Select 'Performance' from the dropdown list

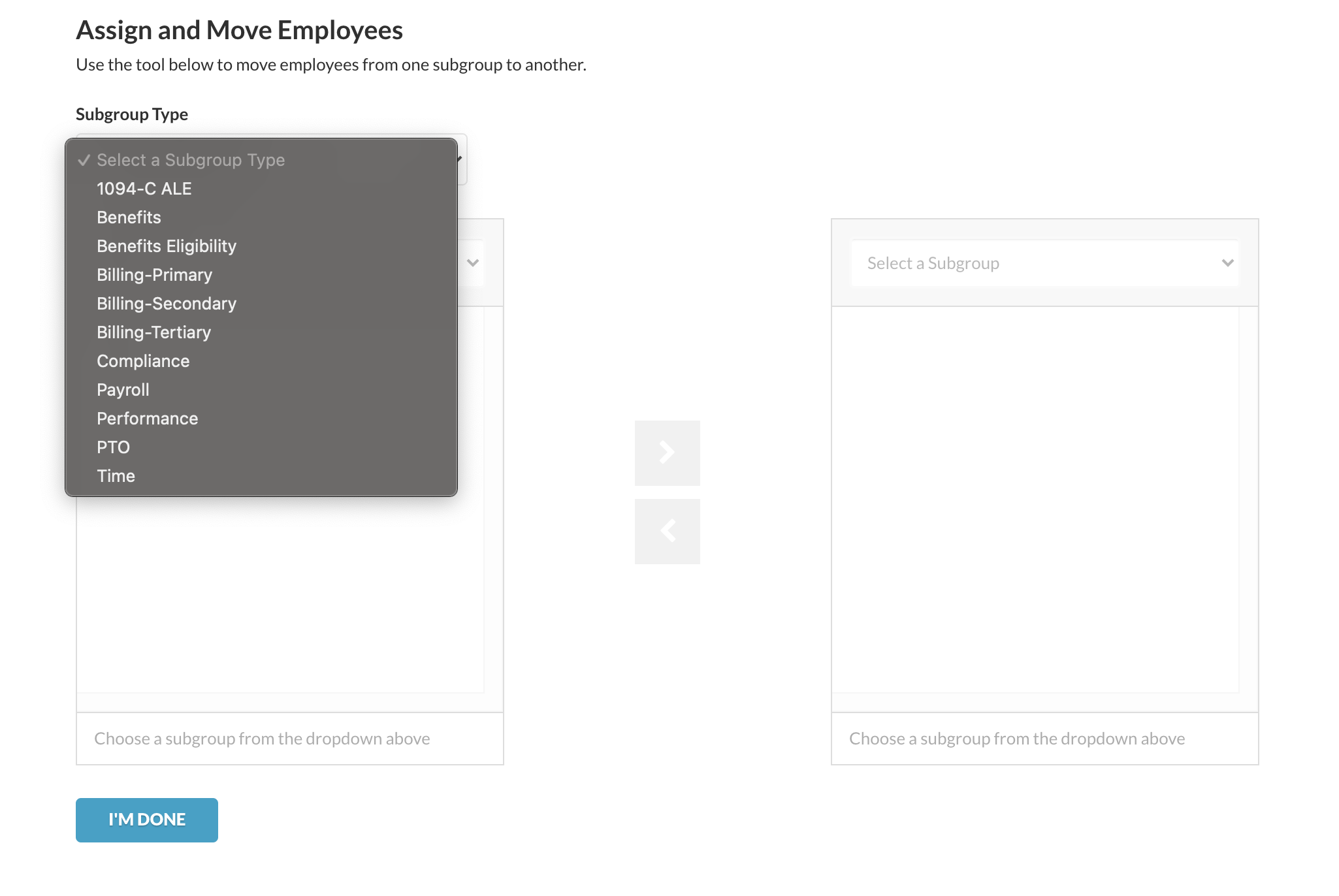pyautogui.click(x=261, y=419)
